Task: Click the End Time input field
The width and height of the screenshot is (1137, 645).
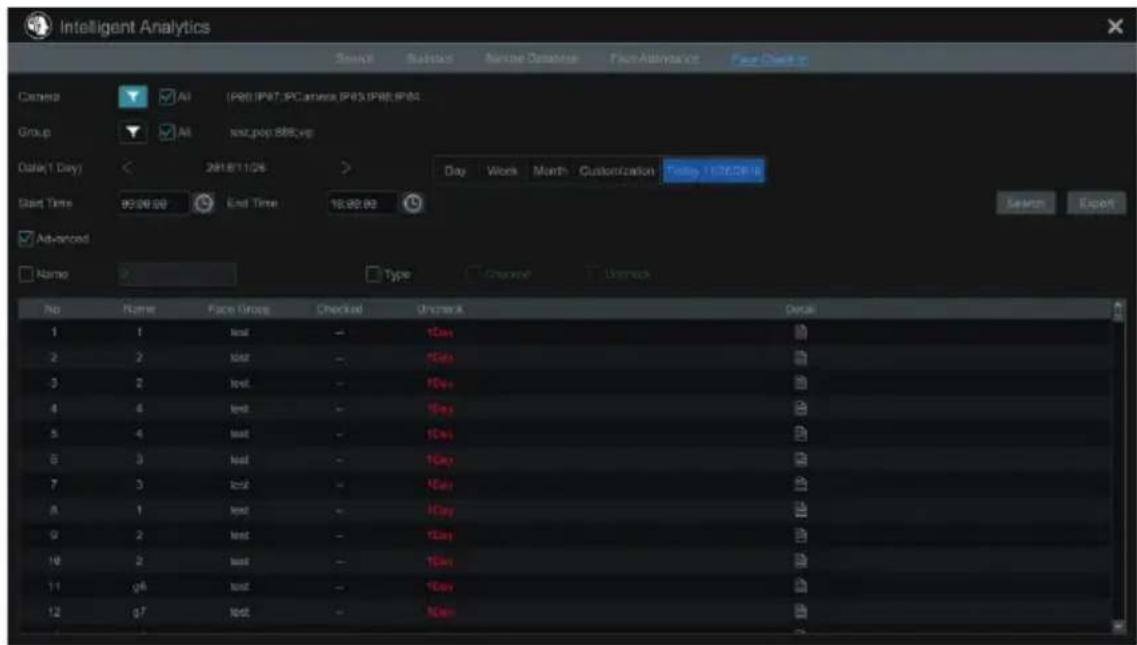Action: coord(363,204)
